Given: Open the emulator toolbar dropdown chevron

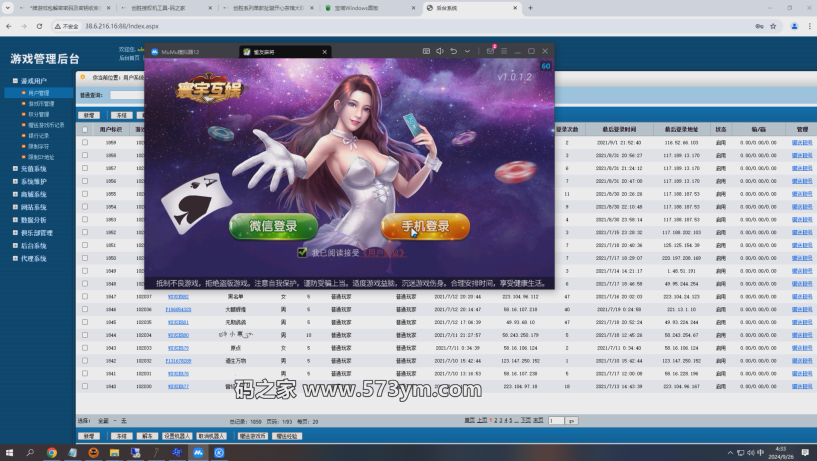Looking at the screenshot, I should click(x=467, y=51).
